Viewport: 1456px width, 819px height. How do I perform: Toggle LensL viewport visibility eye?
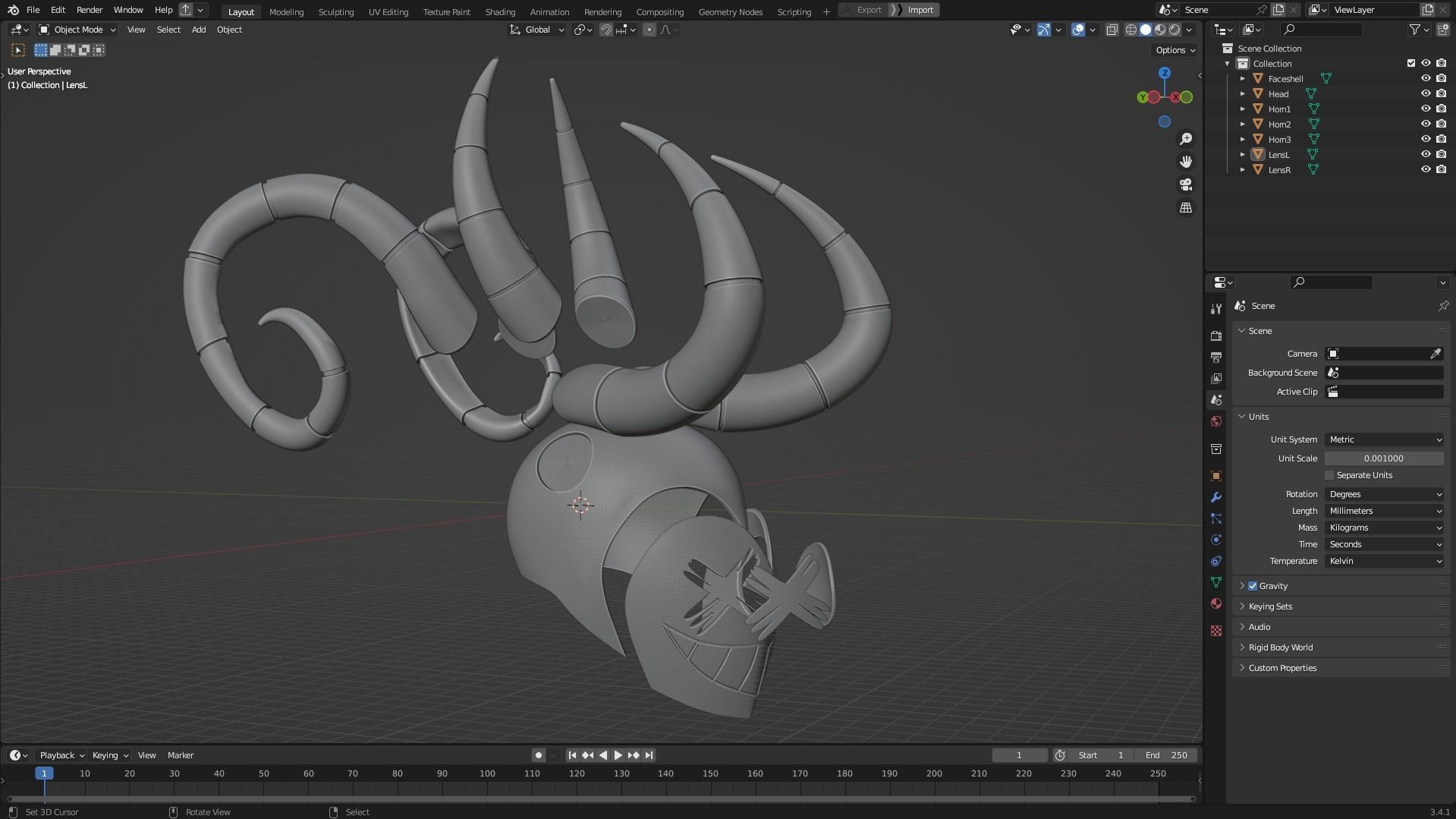(1426, 154)
